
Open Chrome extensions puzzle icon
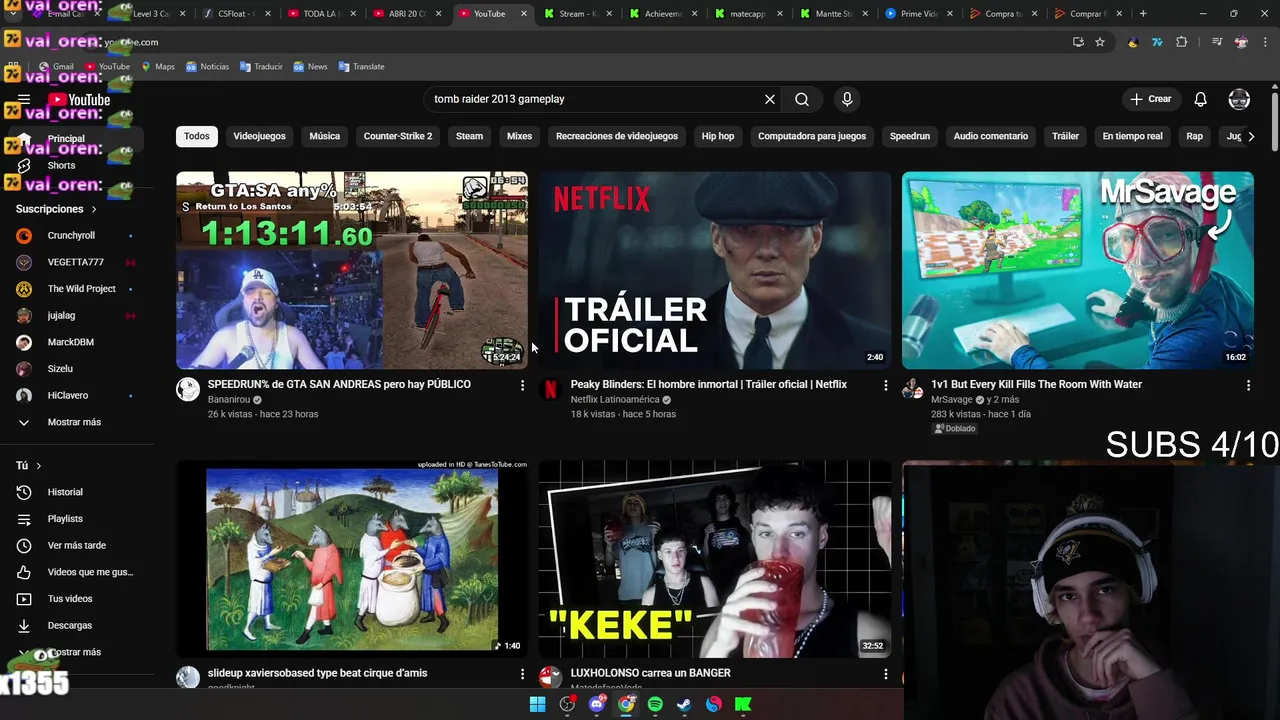[x=1182, y=42]
